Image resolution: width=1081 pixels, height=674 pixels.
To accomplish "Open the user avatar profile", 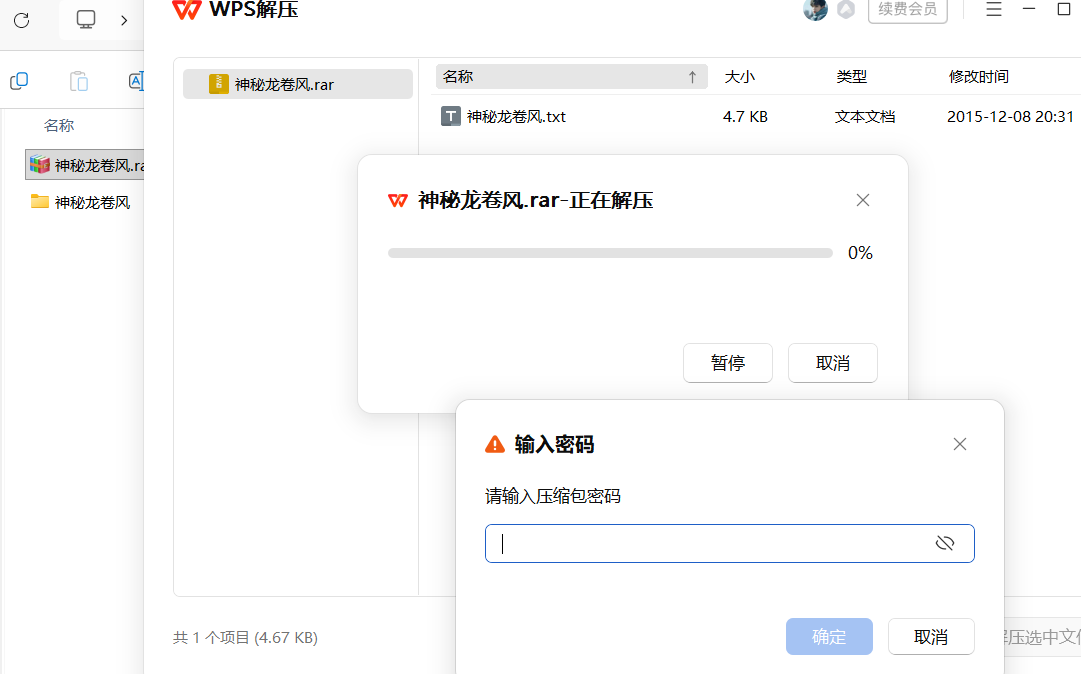I will (815, 10).
